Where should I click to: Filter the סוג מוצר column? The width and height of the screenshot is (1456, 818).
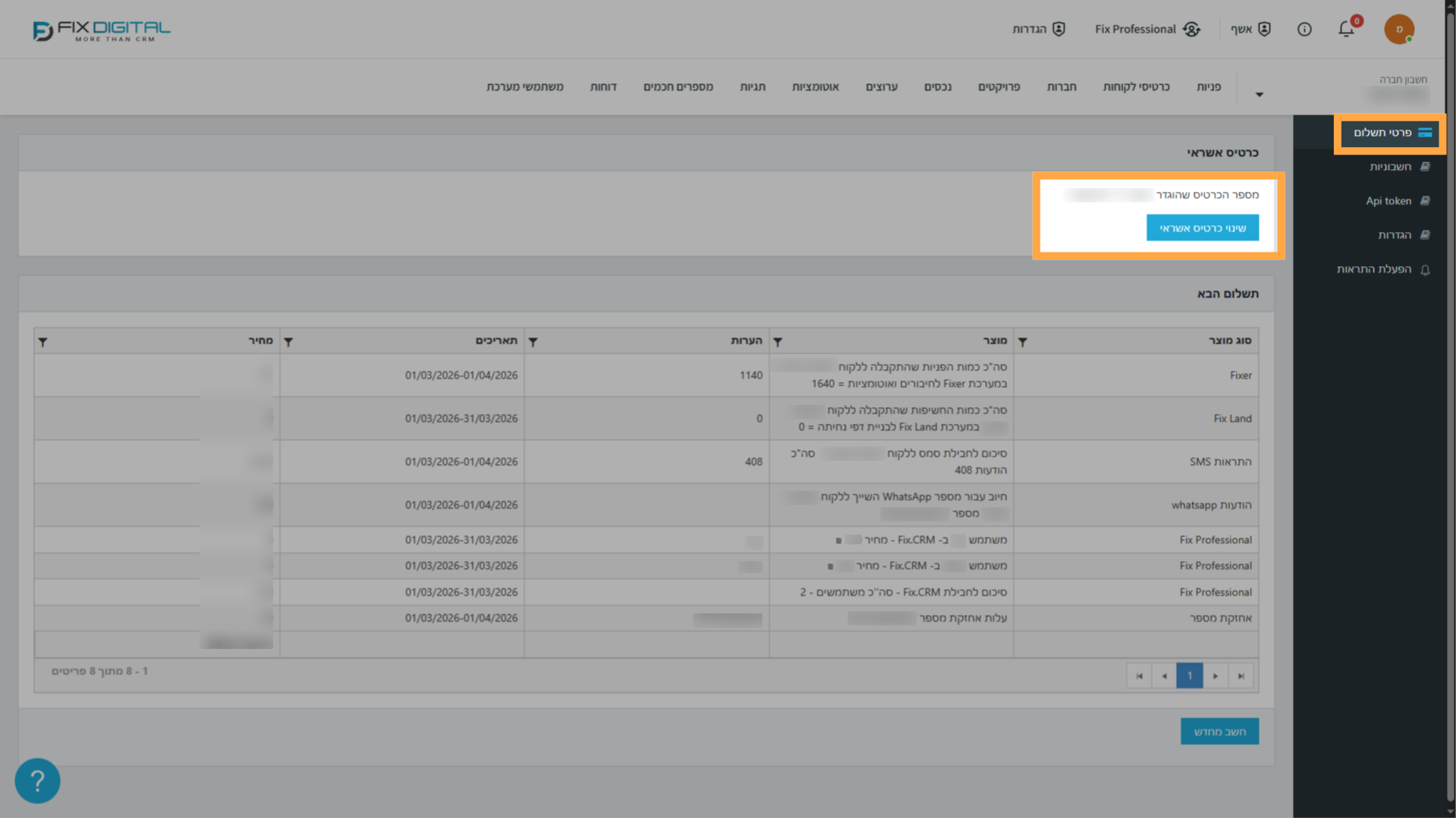click(1022, 342)
